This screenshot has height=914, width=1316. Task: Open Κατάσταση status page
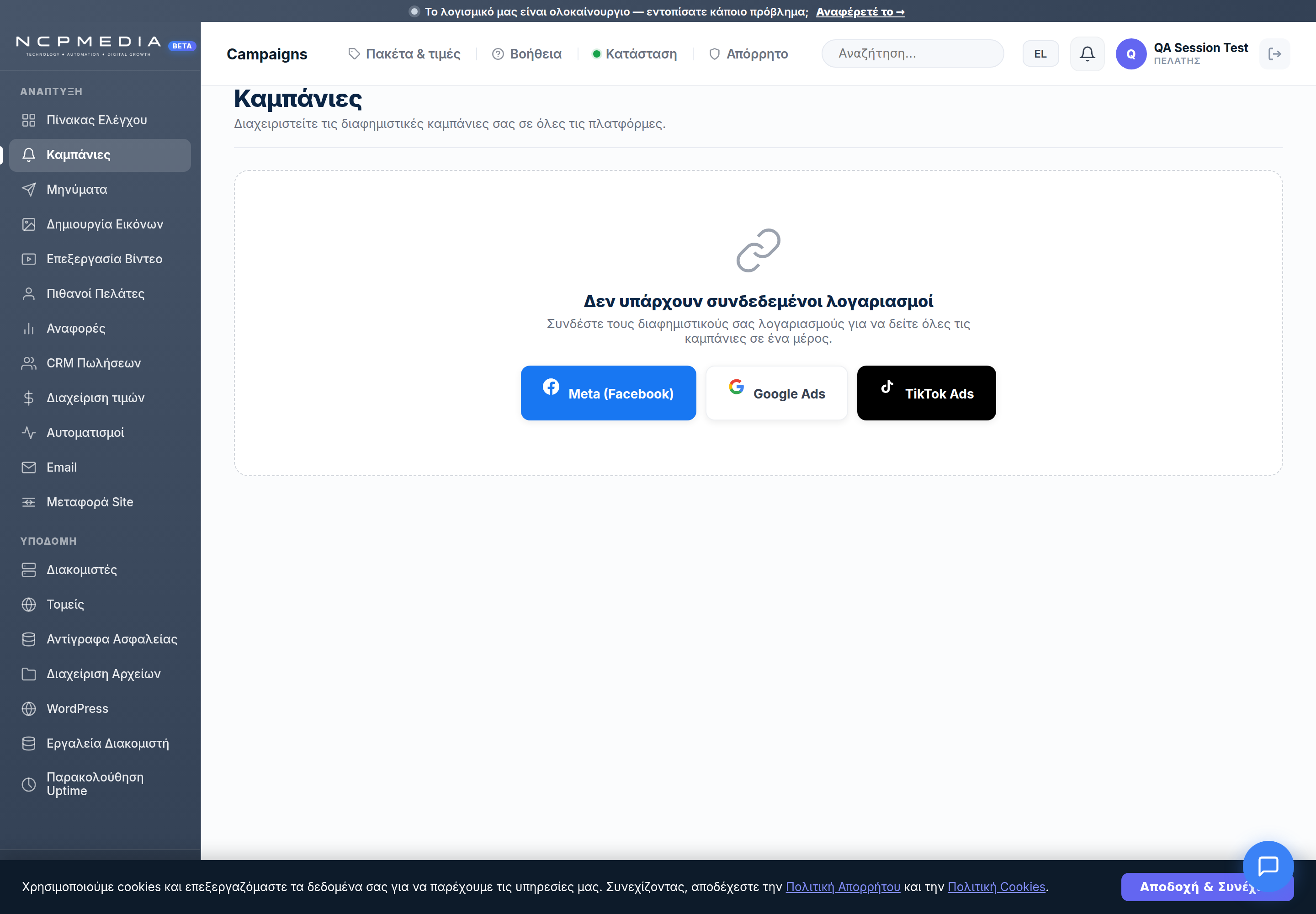click(x=635, y=54)
